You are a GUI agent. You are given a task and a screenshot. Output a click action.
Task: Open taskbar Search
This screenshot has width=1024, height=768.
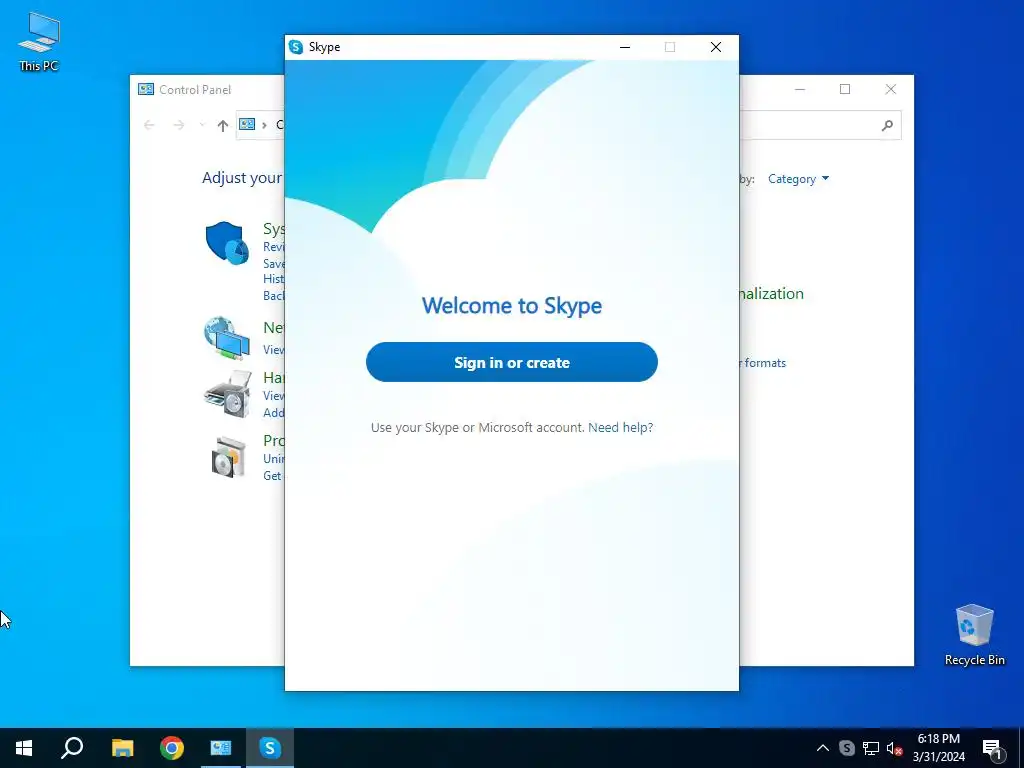point(72,748)
